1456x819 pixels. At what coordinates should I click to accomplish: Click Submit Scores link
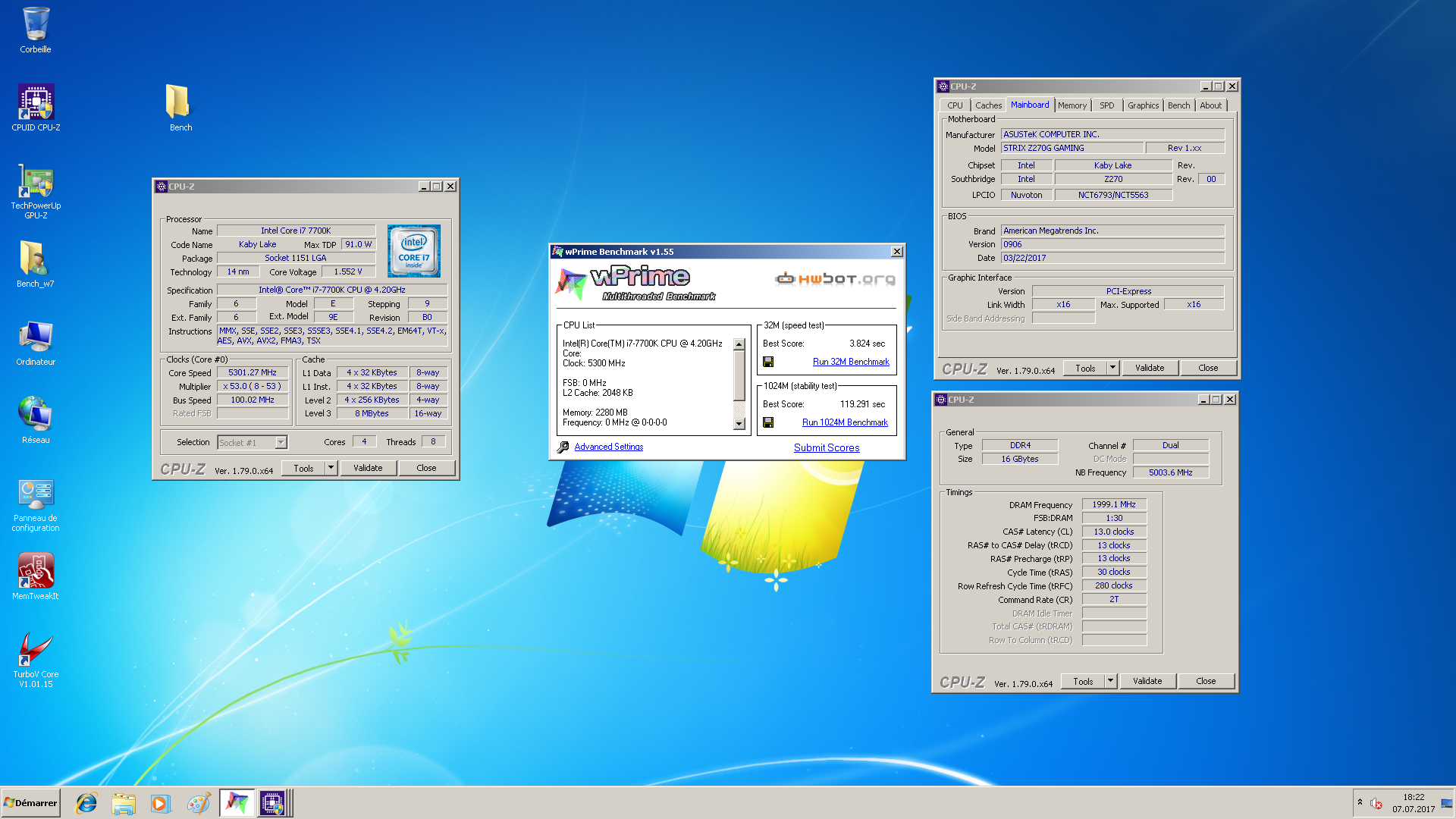click(827, 447)
